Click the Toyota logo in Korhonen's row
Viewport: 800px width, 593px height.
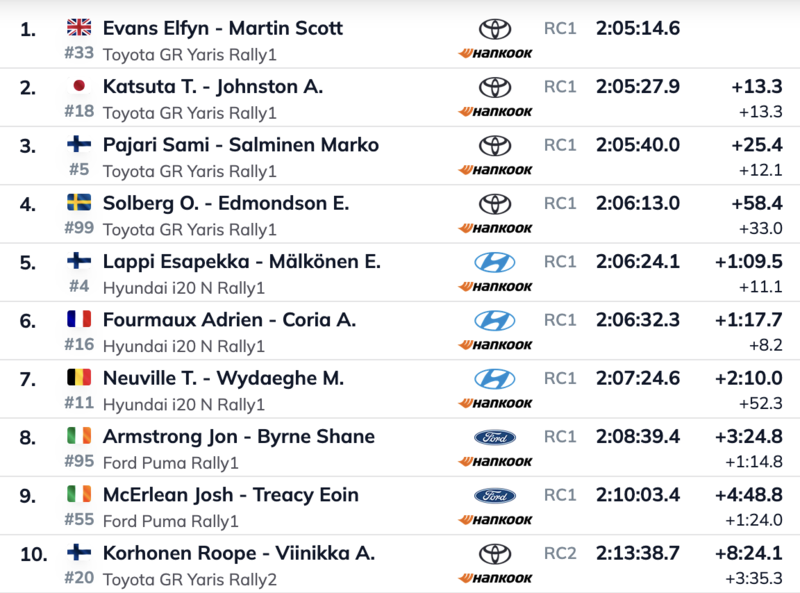pos(495,554)
